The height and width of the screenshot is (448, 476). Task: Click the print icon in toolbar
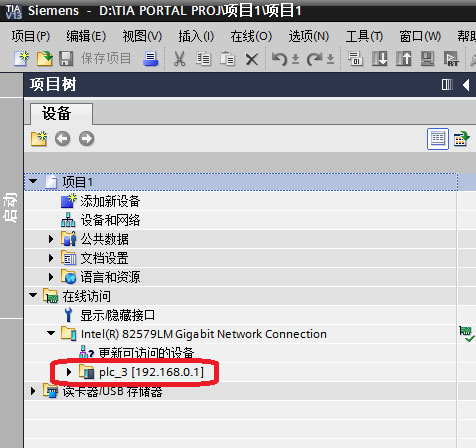pos(151,59)
